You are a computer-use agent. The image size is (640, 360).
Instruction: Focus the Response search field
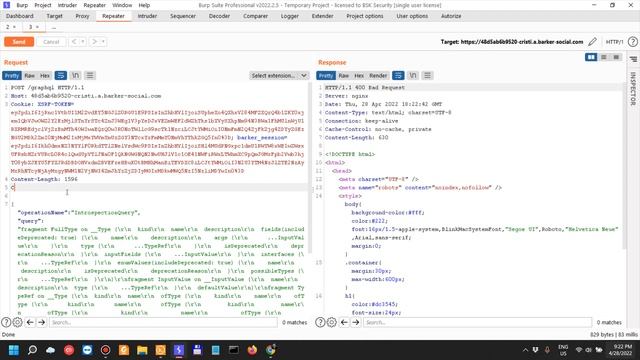pyautogui.click(x=478, y=322)
